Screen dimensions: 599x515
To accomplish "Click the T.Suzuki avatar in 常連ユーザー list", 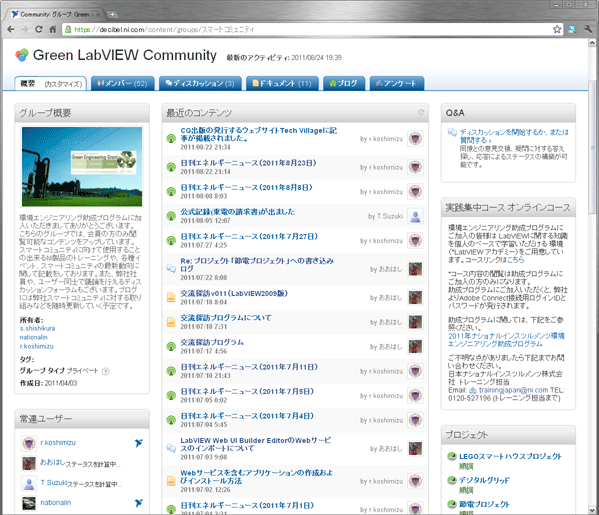I will click(29, 484).
